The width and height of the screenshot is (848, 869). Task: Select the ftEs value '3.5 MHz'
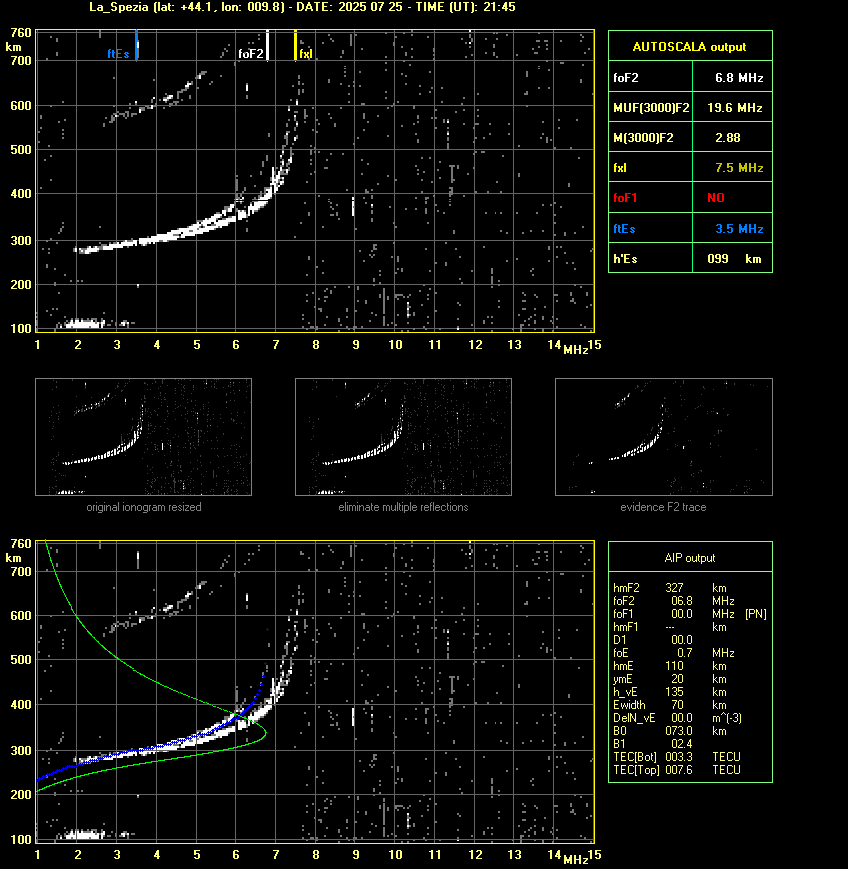[739, 228]
